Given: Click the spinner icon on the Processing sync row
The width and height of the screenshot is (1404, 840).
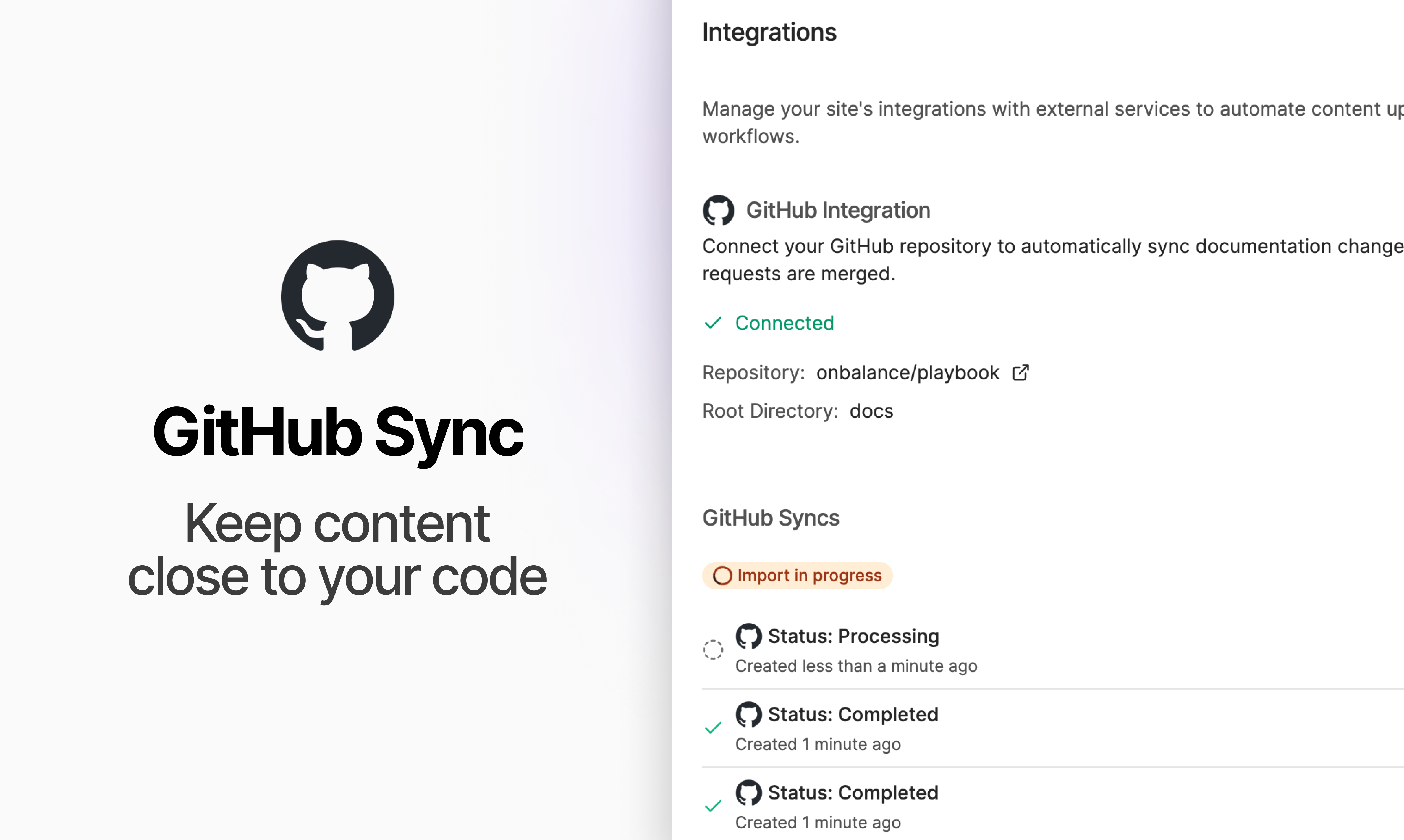Looking at the screenshot, I should (x=713, y=650).
